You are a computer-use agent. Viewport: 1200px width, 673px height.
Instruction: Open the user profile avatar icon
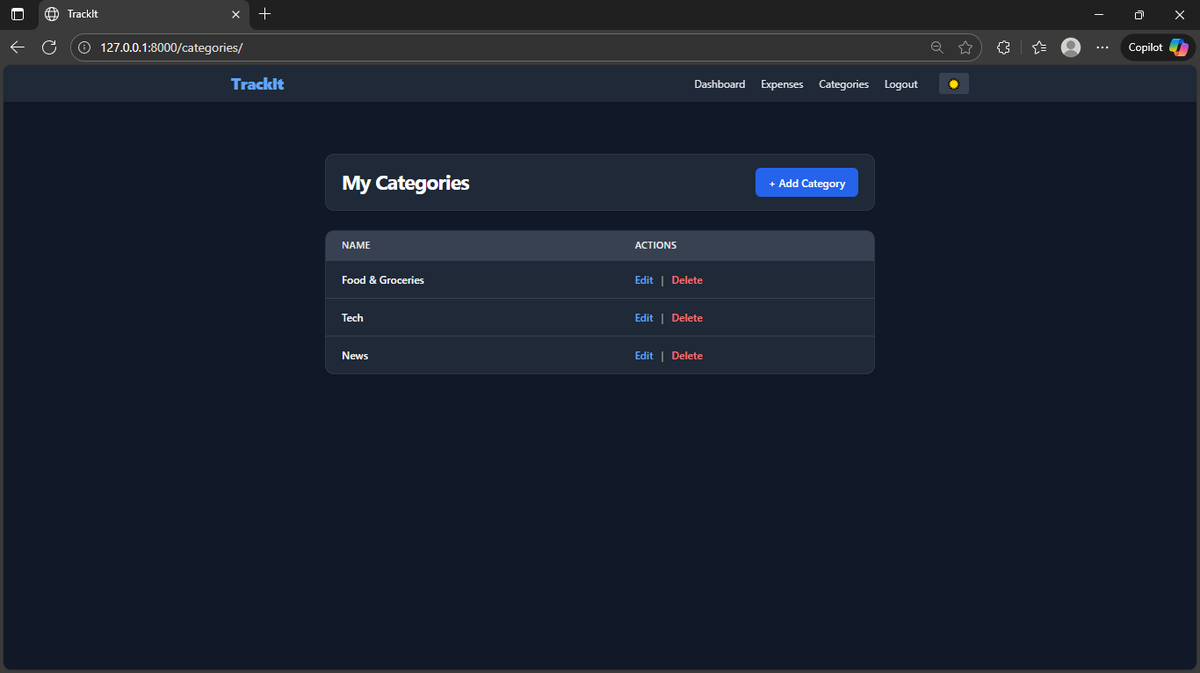[1071, 47]
